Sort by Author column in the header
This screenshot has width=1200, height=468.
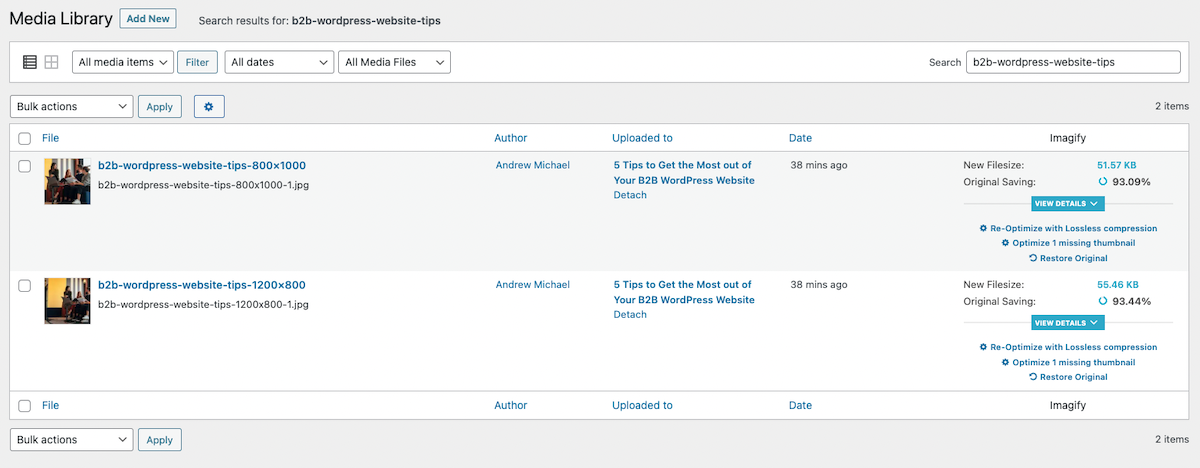click(x=510, y=138)
